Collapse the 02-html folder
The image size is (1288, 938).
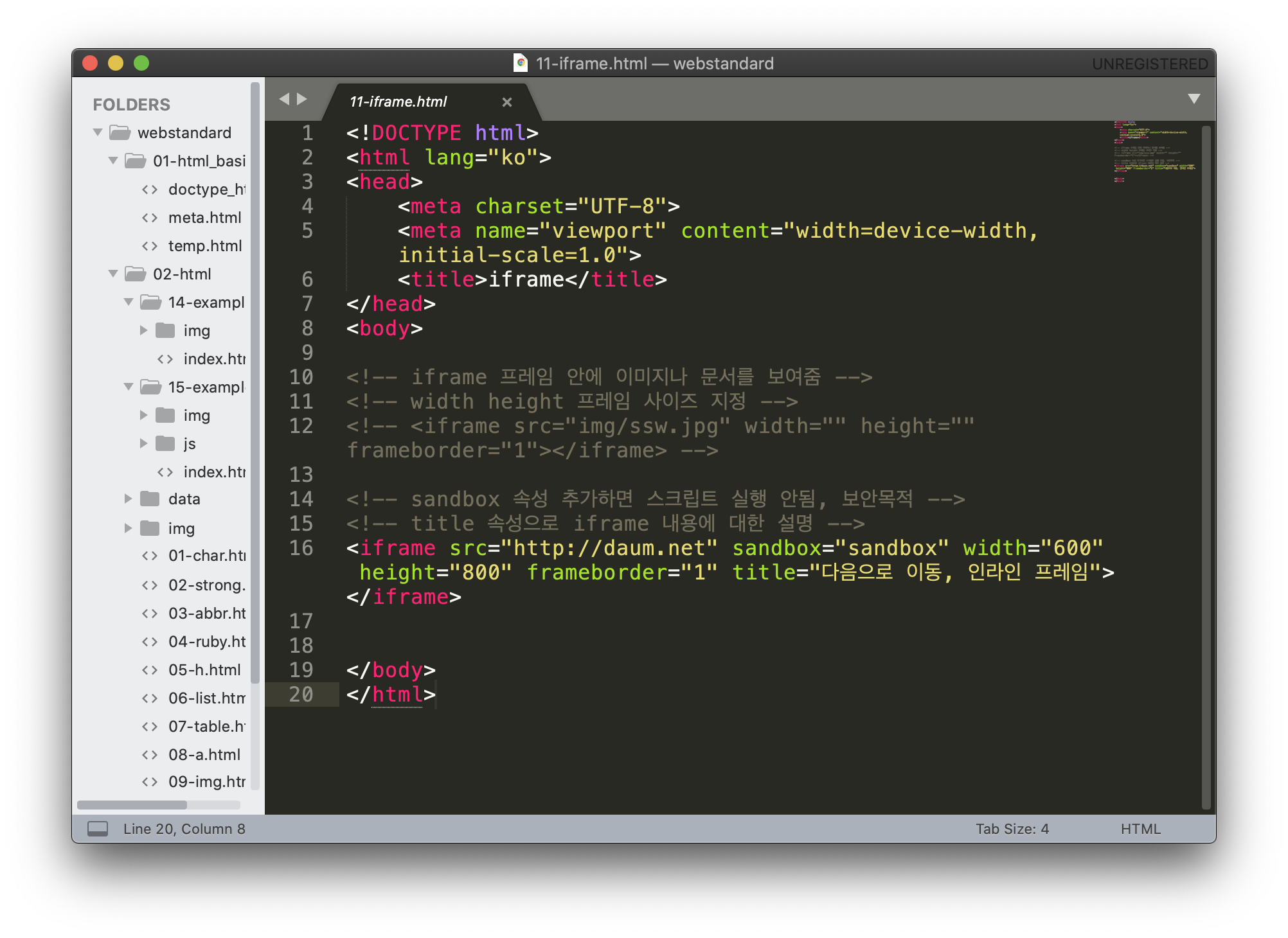click(x=113, y=274)
